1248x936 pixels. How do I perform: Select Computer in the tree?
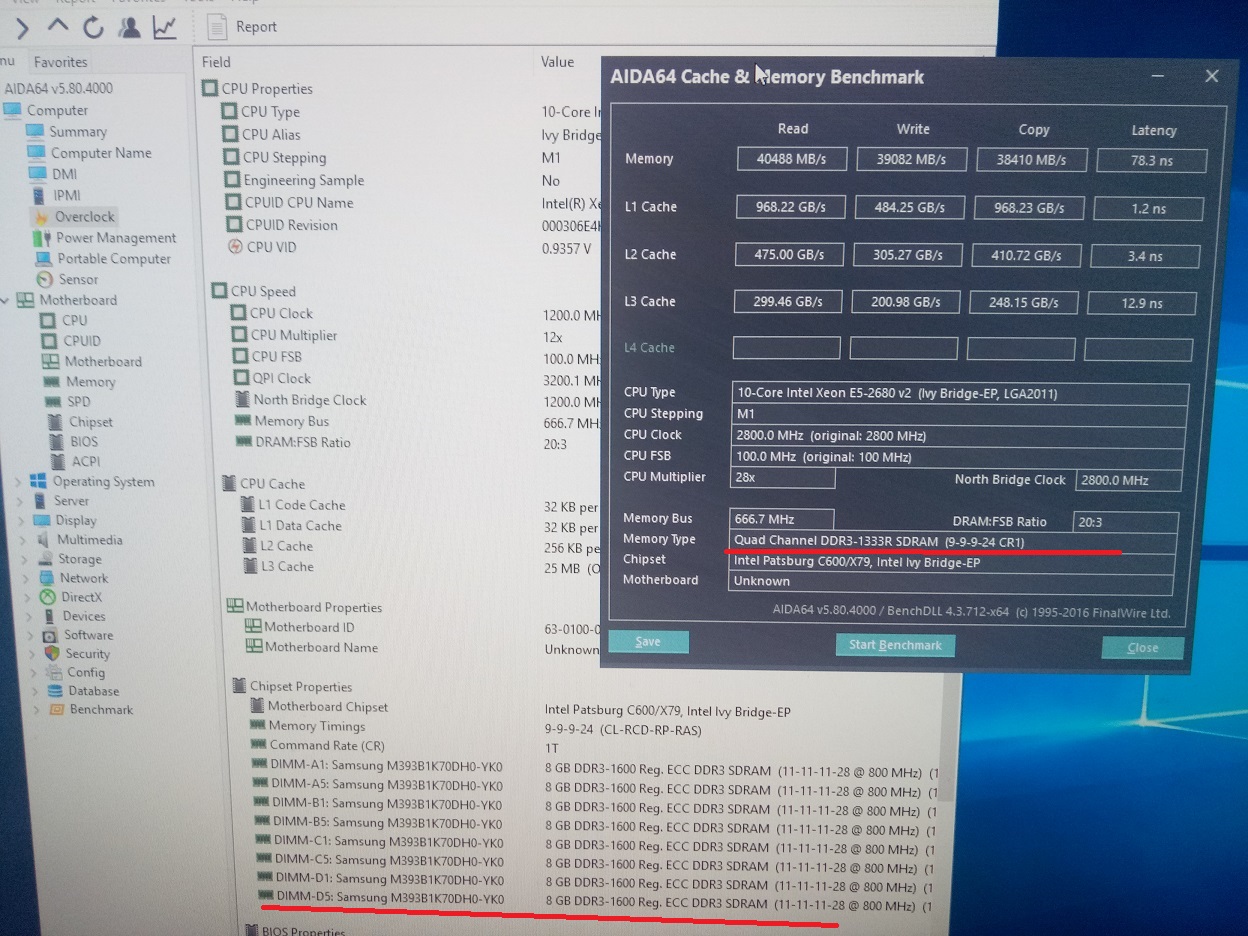coord(57,110)
